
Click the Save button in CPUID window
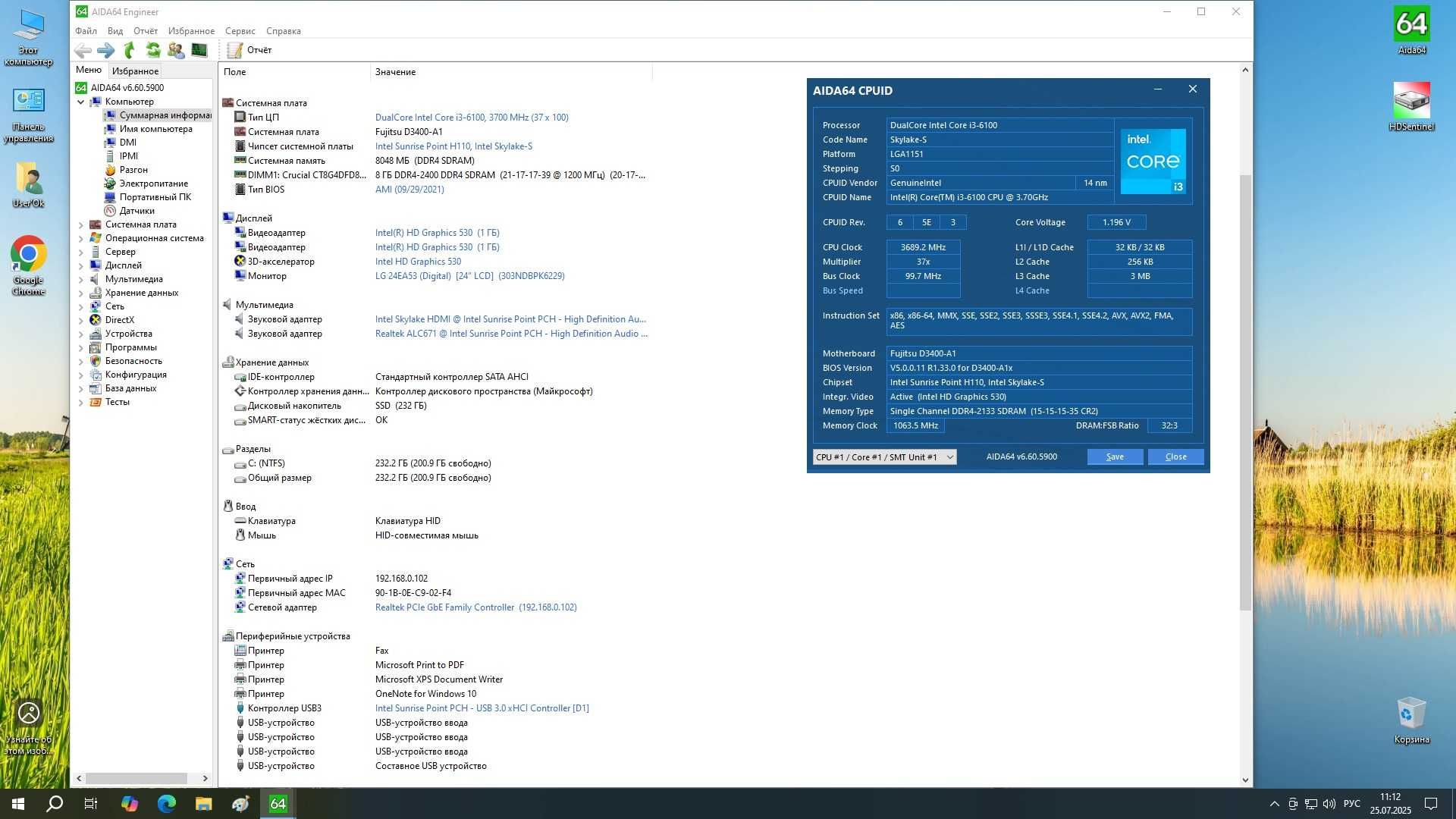[x=1115, y=457]
